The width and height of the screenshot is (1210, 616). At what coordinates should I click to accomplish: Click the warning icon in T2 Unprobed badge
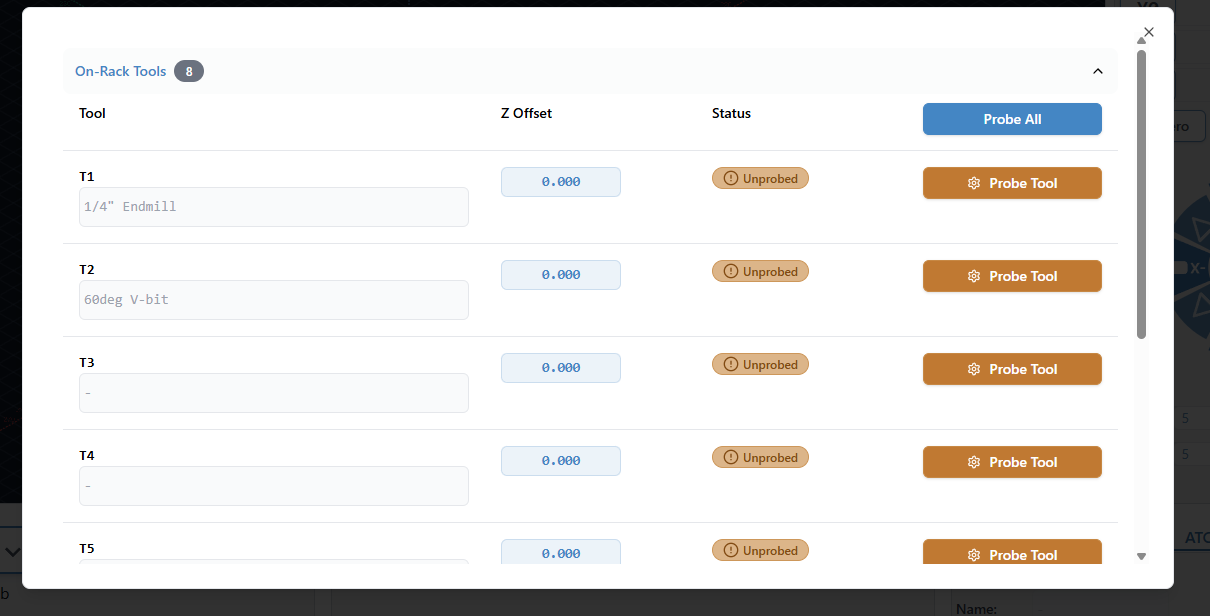point(730,272)
